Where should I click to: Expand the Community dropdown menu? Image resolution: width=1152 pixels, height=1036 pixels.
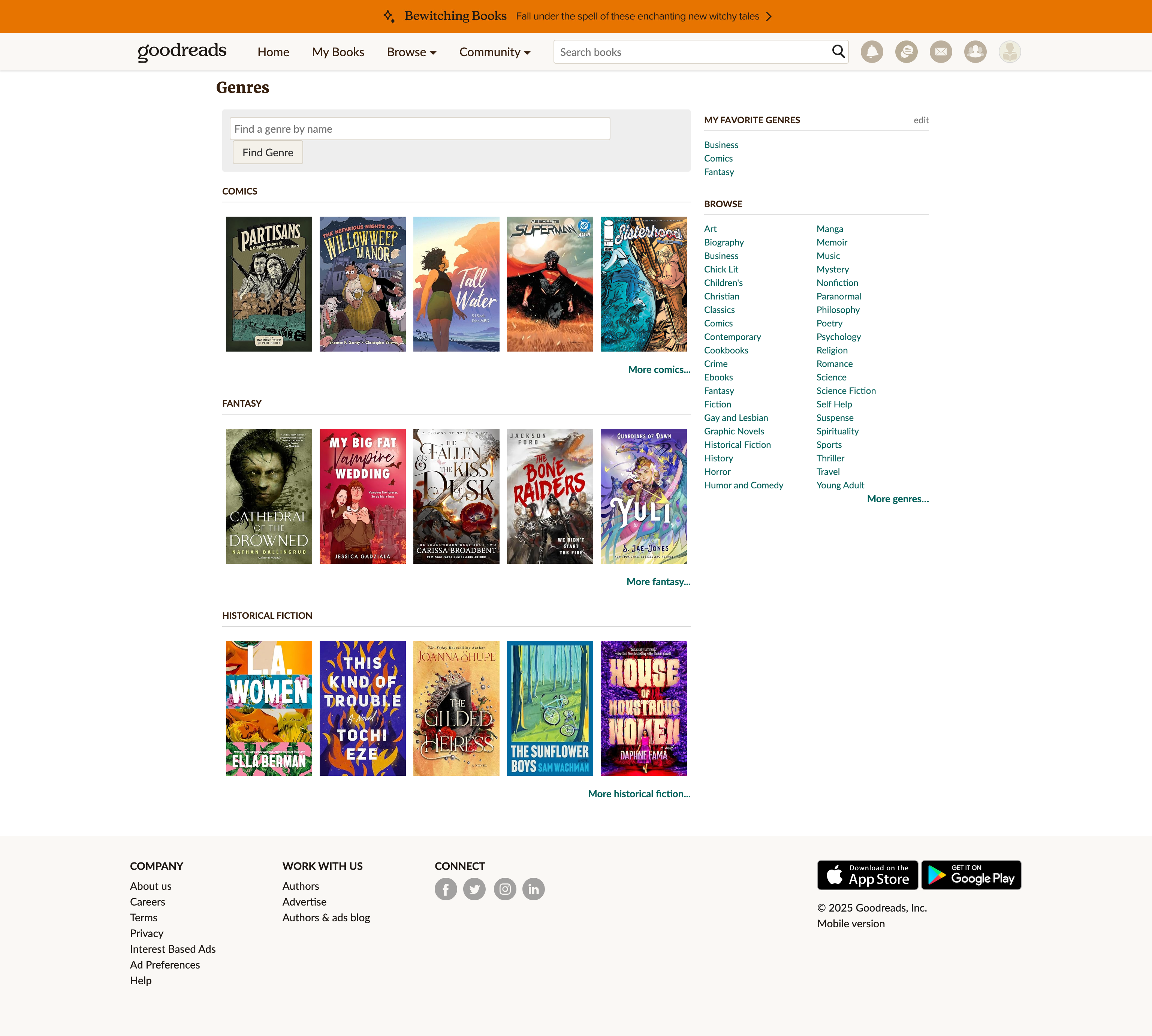495,52
